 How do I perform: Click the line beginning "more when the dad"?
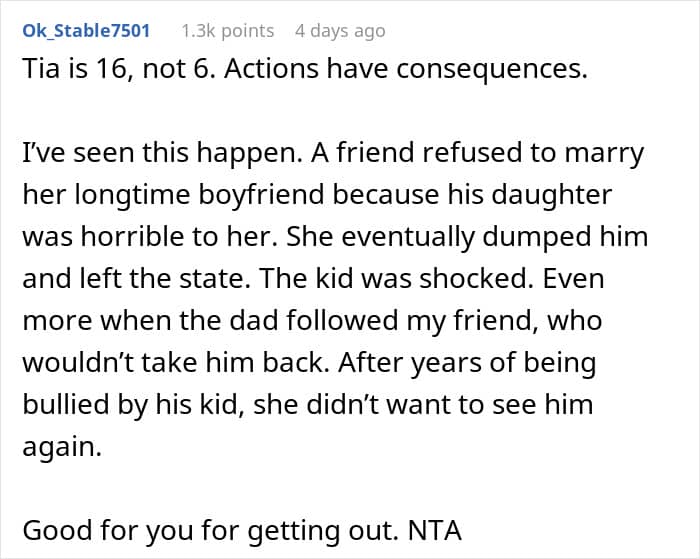point(312,321)
